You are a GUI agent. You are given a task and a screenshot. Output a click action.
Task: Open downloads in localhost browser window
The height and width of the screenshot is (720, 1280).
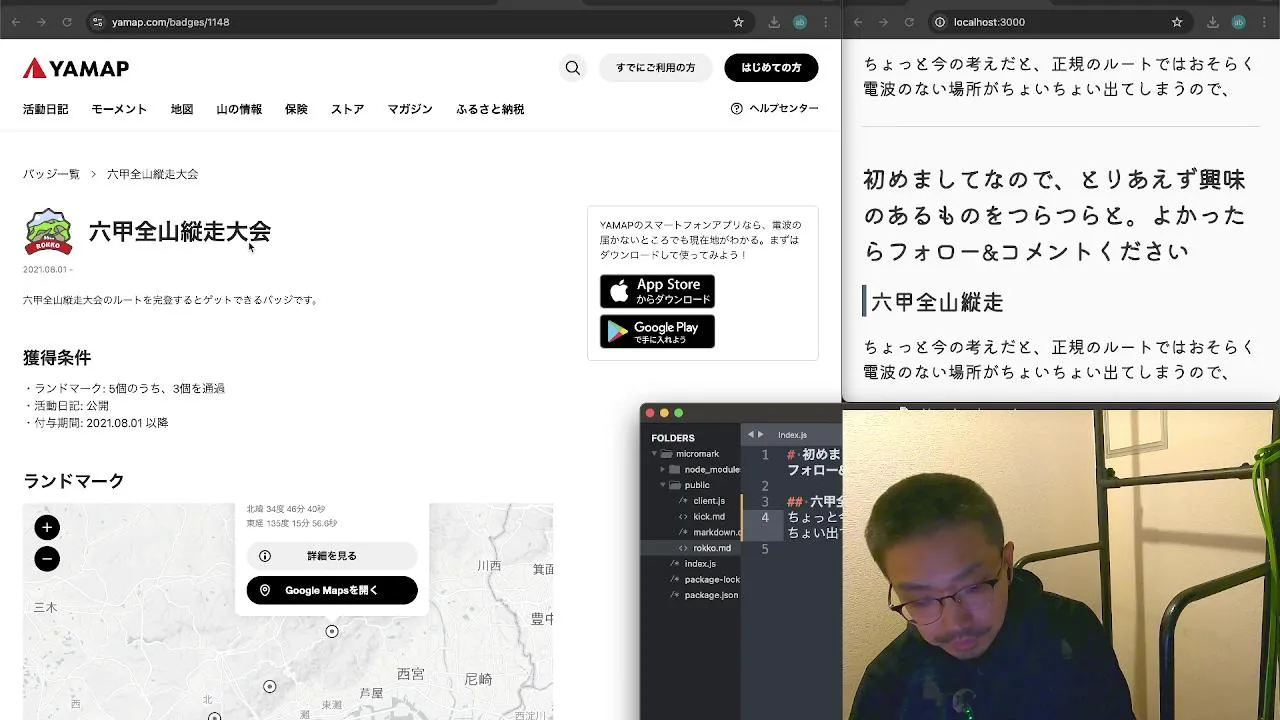point(1213,22)
